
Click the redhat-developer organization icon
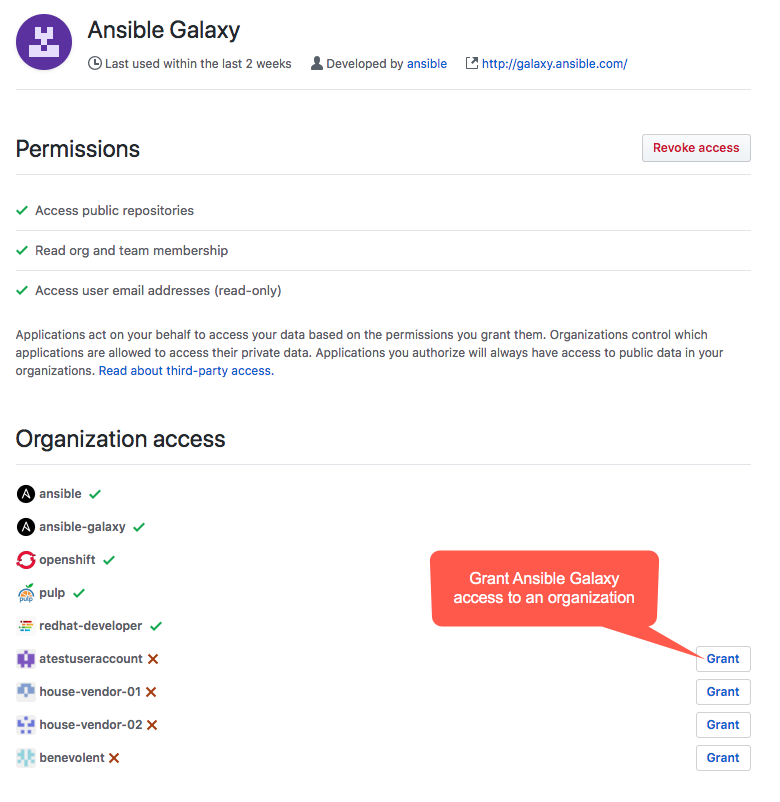pyautogui.click(x=26, y=626)
